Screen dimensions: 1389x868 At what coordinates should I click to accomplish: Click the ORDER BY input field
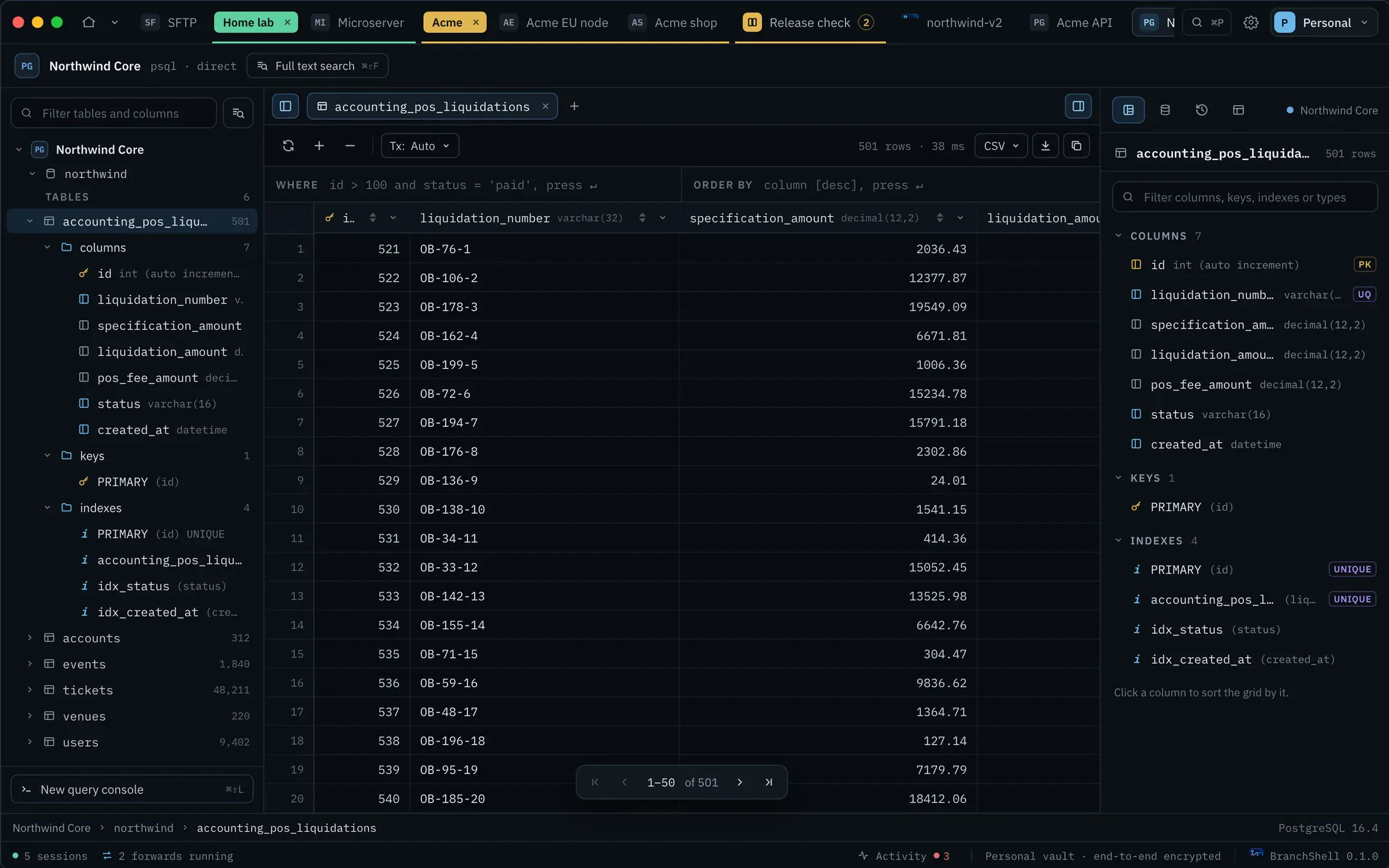point(891,185)
